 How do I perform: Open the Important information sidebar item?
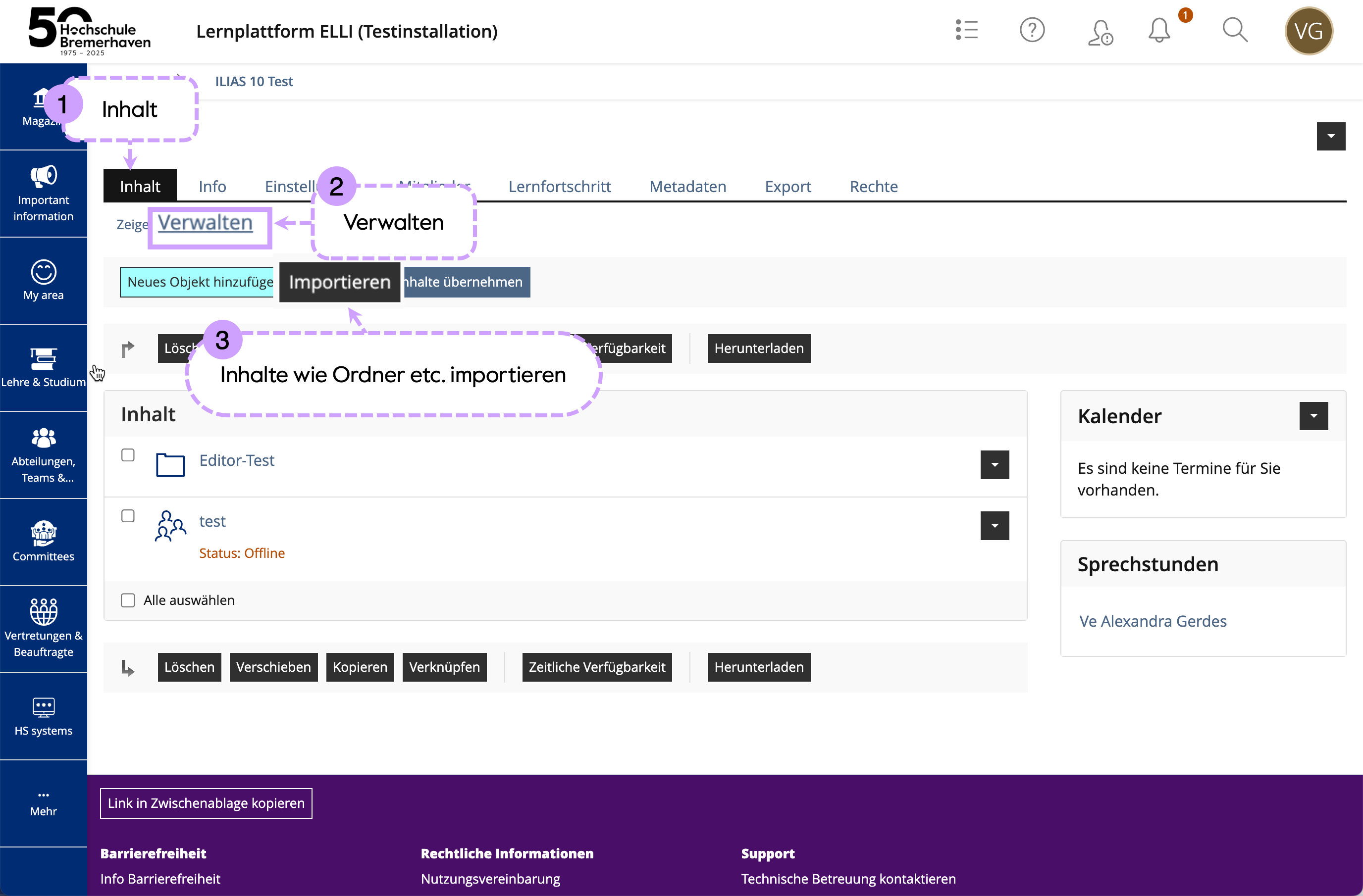44,194
